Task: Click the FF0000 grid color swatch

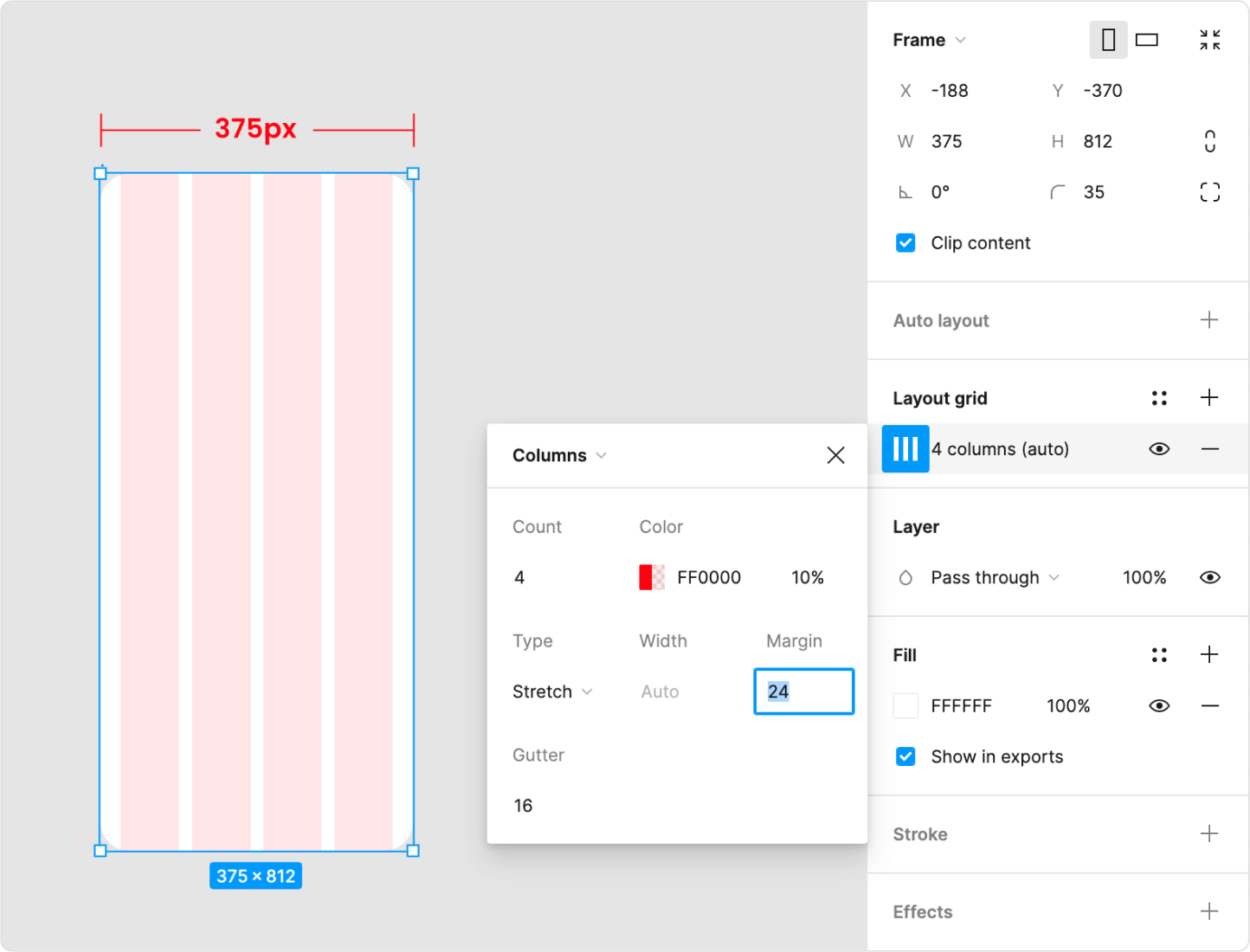Action: [652, 577]
